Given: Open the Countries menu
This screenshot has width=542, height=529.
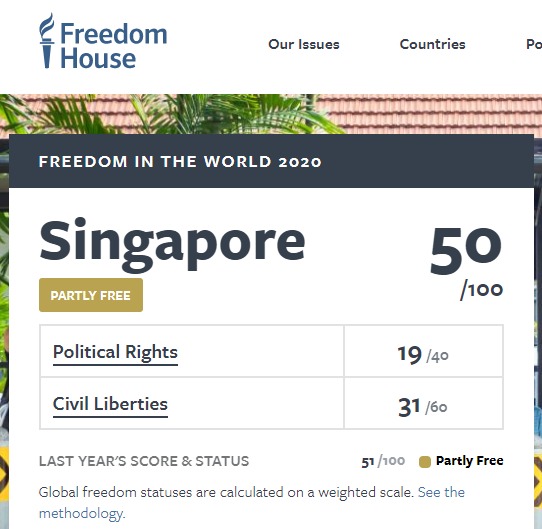Looking at the screenshot, I should (432, 44).
